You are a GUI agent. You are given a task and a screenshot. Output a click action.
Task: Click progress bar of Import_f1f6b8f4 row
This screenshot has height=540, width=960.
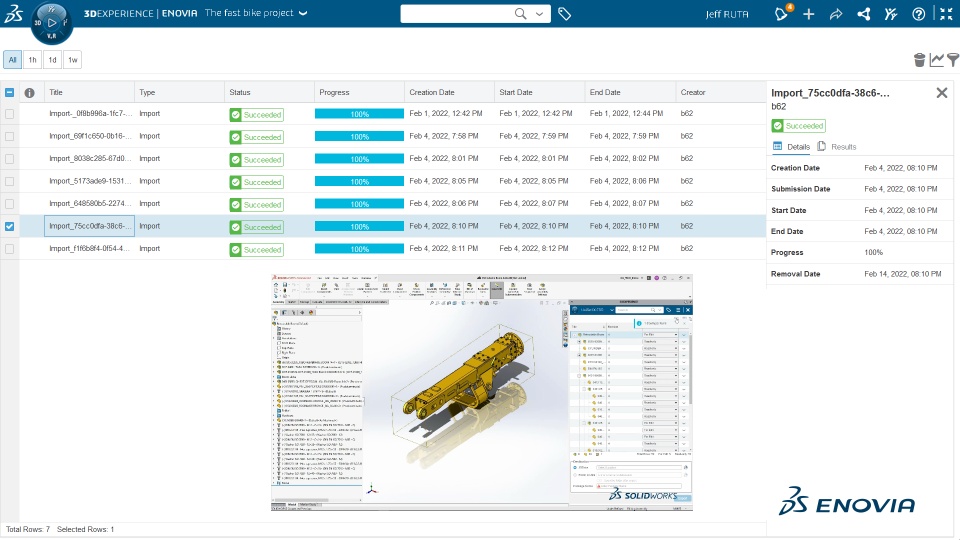[359, 249]
